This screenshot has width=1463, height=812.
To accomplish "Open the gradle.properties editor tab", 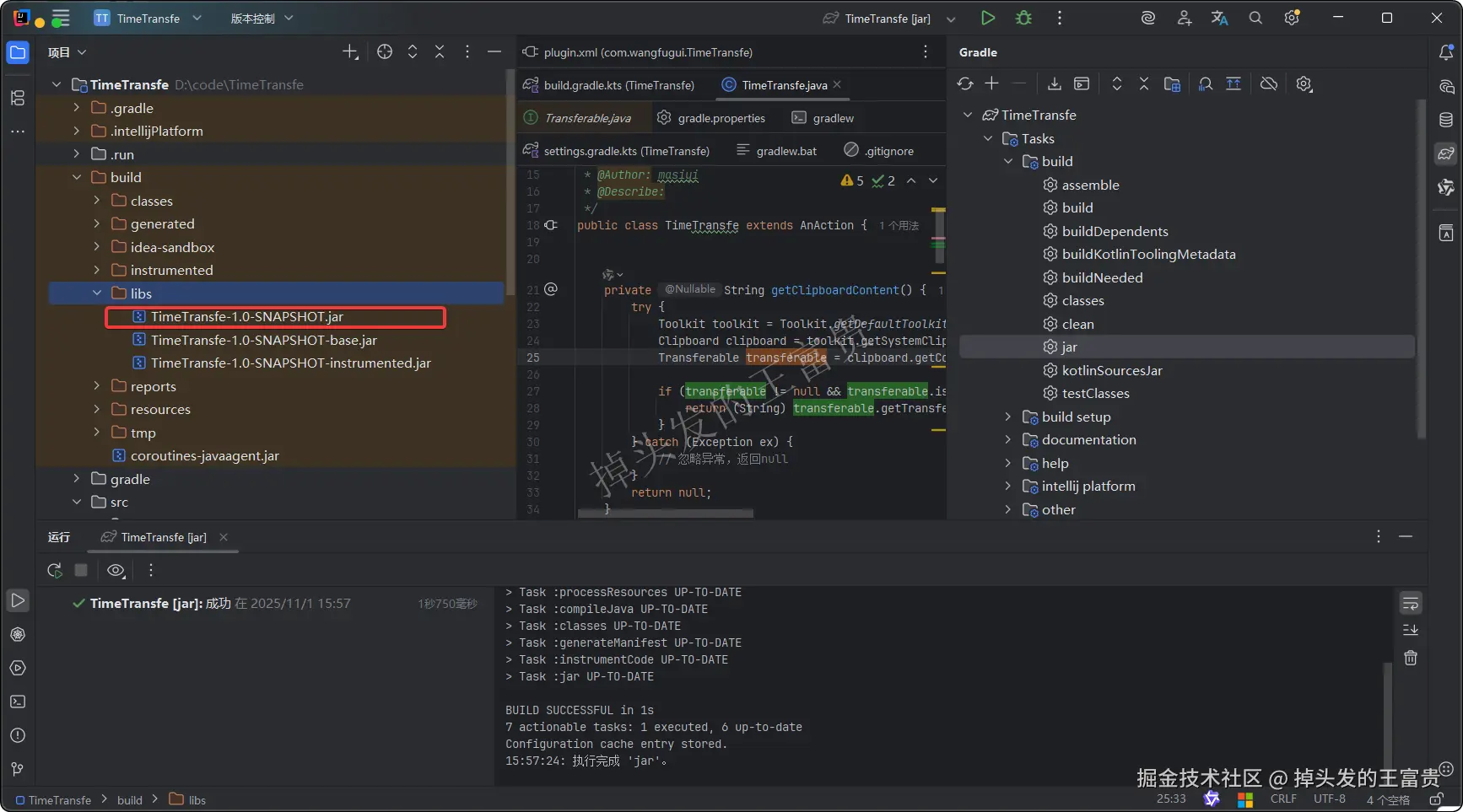I will tap(721, 118).
